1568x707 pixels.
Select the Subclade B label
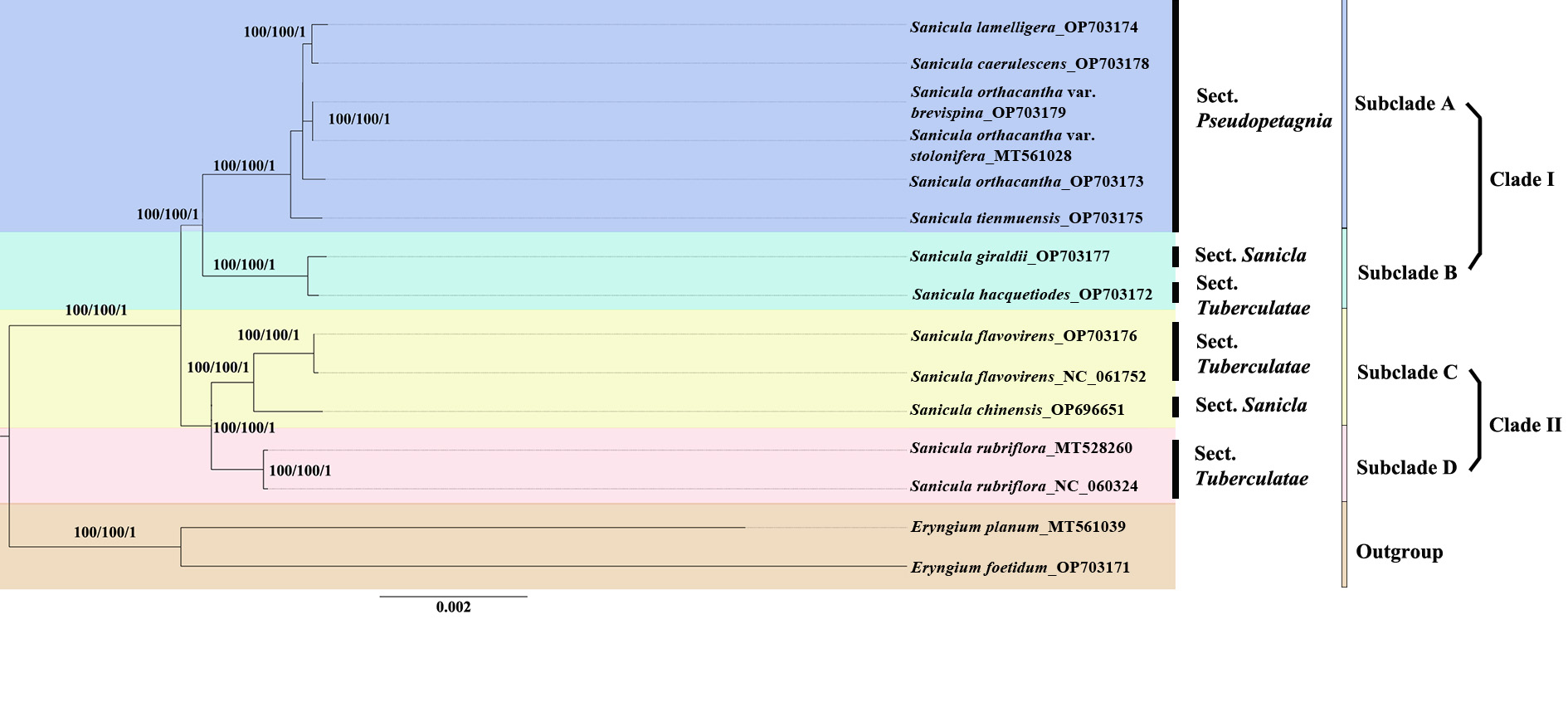[1406, 273]
